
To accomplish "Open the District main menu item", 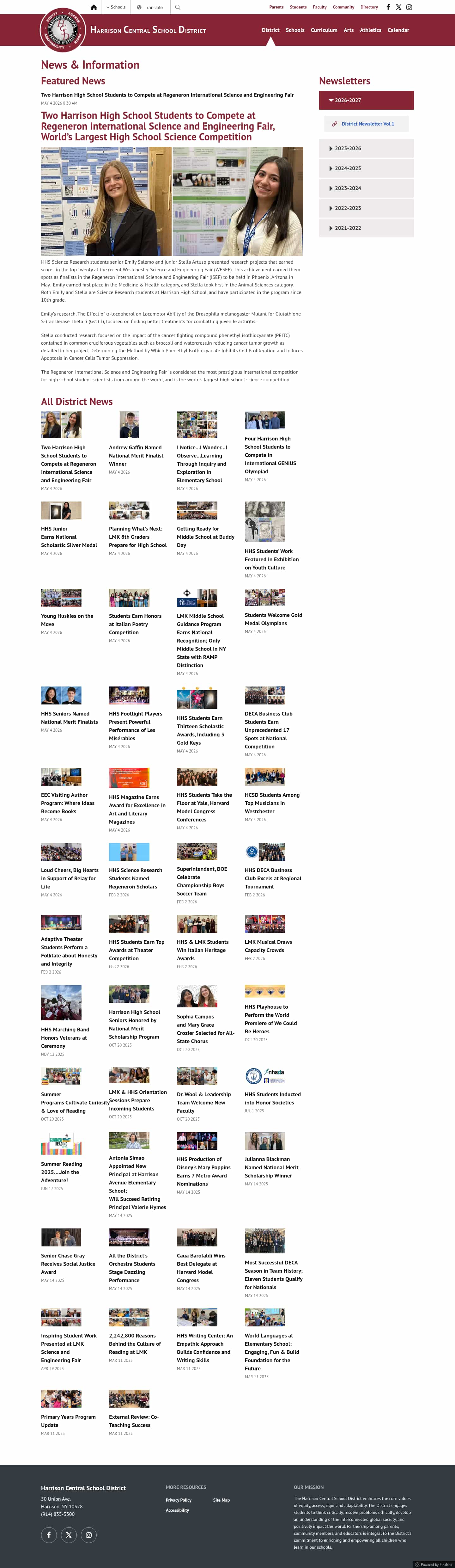I will (x=271, y=30).
